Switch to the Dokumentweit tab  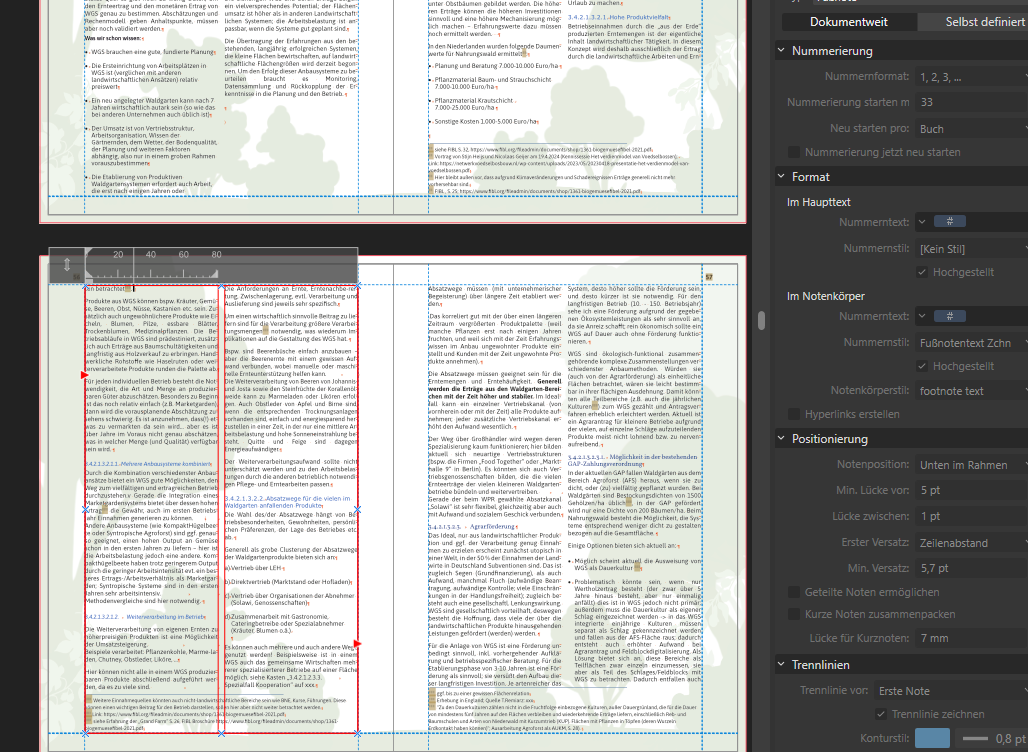(x=848, y=22)
